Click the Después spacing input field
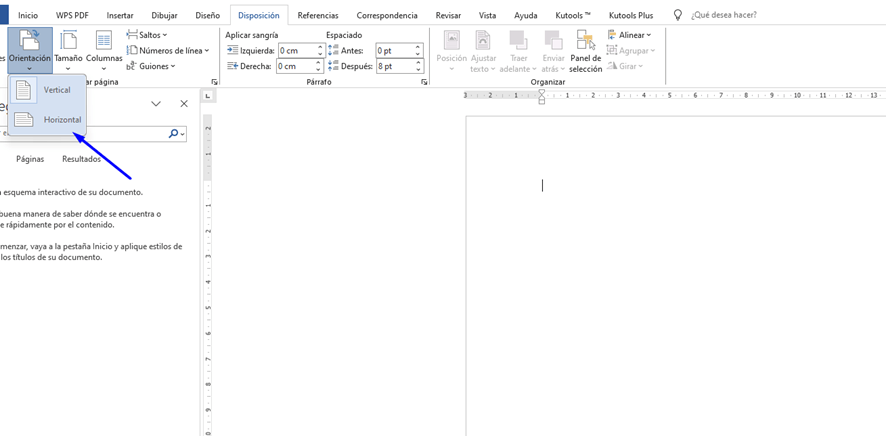Image resolution: width=886 pixels, height=436 pixels. tap(395, 66)
